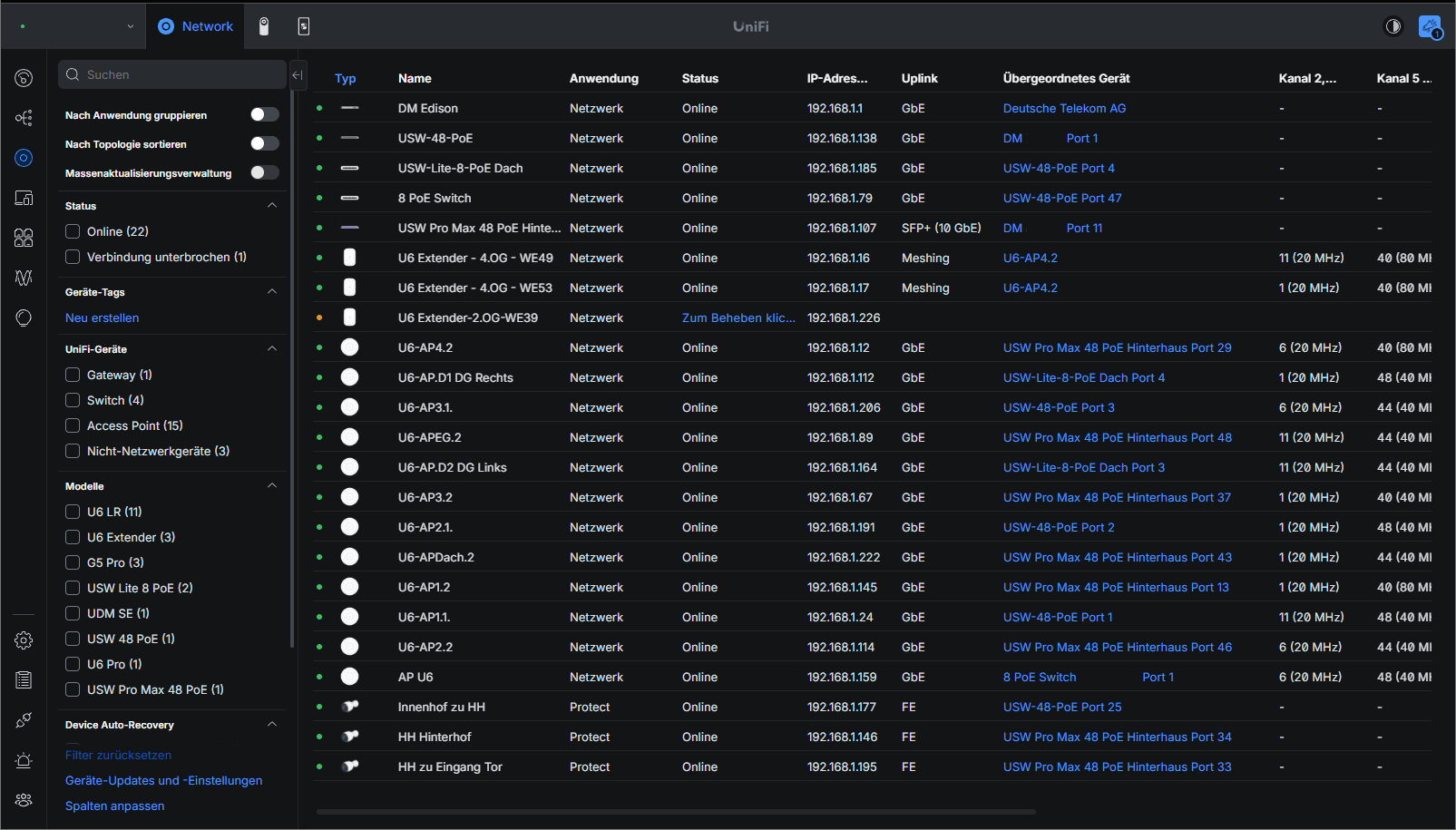Screen dimensions: 1456x830
Task: Collapse the Device Auto-Recovery section
Action: [x=272, y=725]
